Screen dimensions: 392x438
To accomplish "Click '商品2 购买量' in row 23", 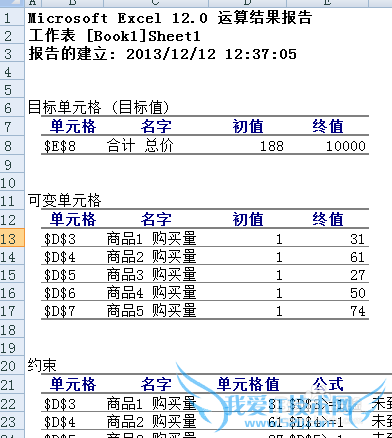I will tap(152, 422).
